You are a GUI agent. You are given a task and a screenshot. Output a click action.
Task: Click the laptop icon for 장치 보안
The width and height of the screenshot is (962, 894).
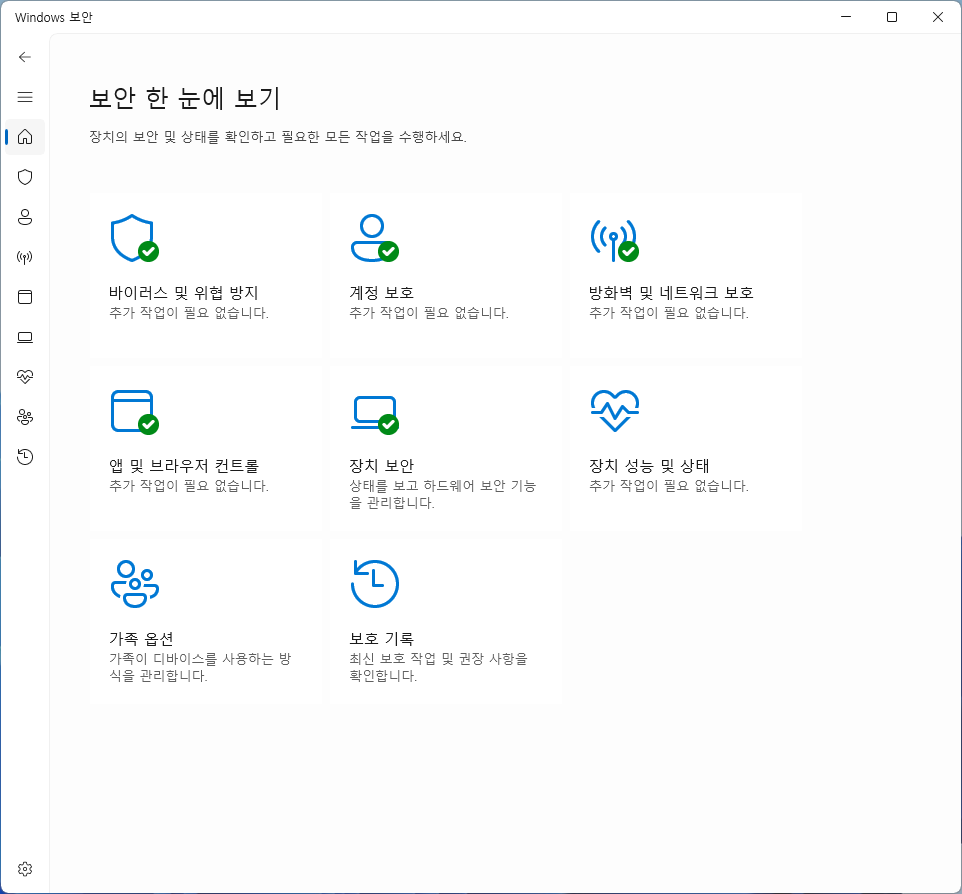click(374, 414)
